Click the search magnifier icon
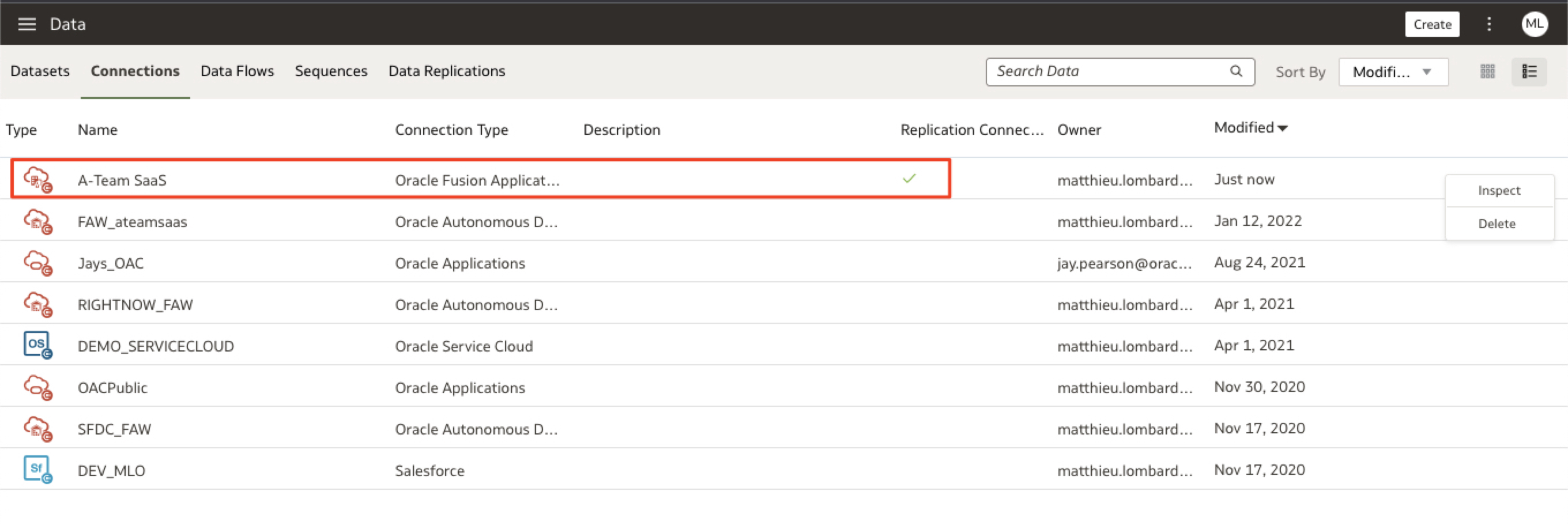The width and height of the screenshot is (1568, 529). click(1235, 71)
